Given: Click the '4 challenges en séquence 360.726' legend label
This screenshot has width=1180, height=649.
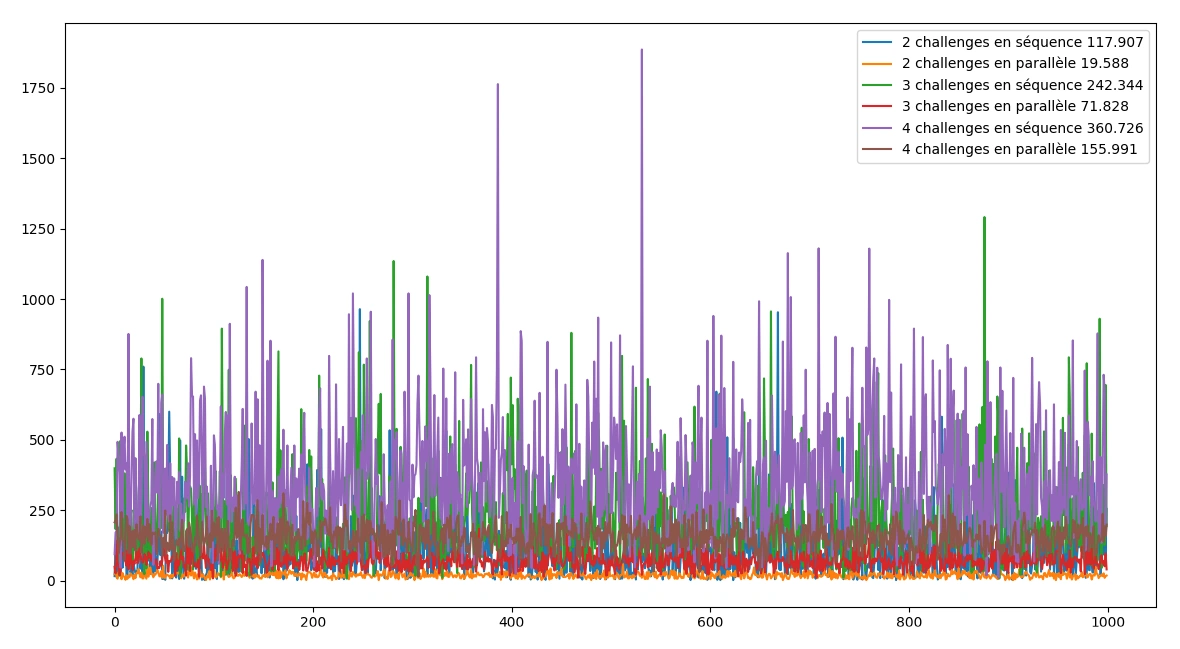Looking at the screenshot, I should click(1022, 129).
